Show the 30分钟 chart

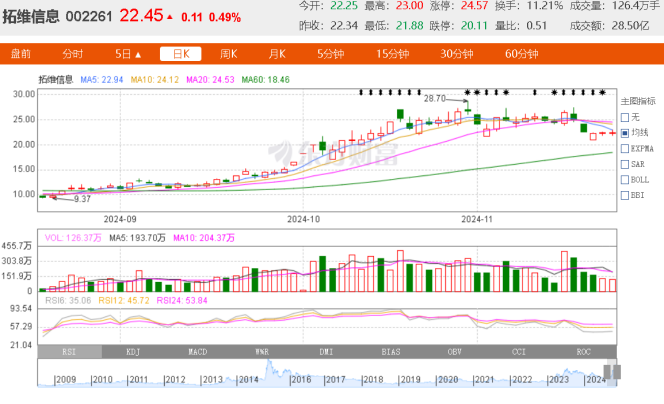456,54
